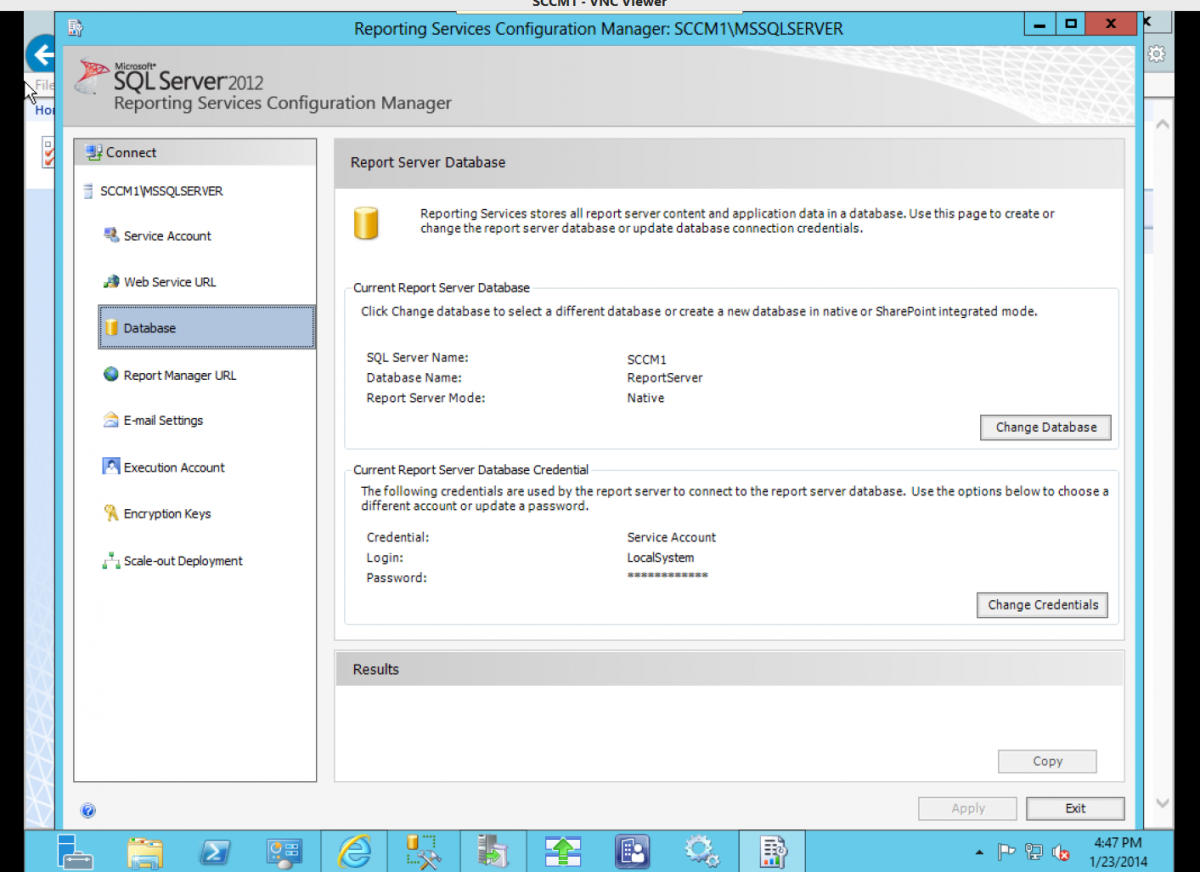Open the blue users console taskbar icon
The width and height of the screenshot is (1200, 872).
click(x=632, y=851)
